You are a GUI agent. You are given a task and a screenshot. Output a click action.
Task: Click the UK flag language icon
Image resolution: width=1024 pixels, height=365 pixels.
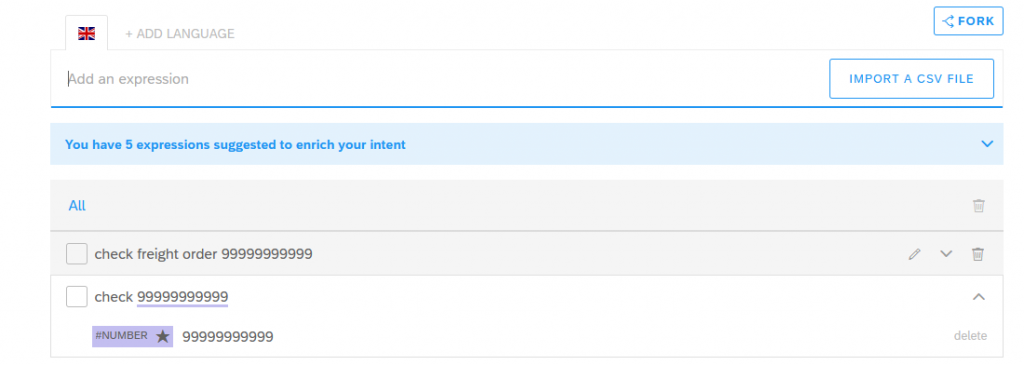point(86,33)
